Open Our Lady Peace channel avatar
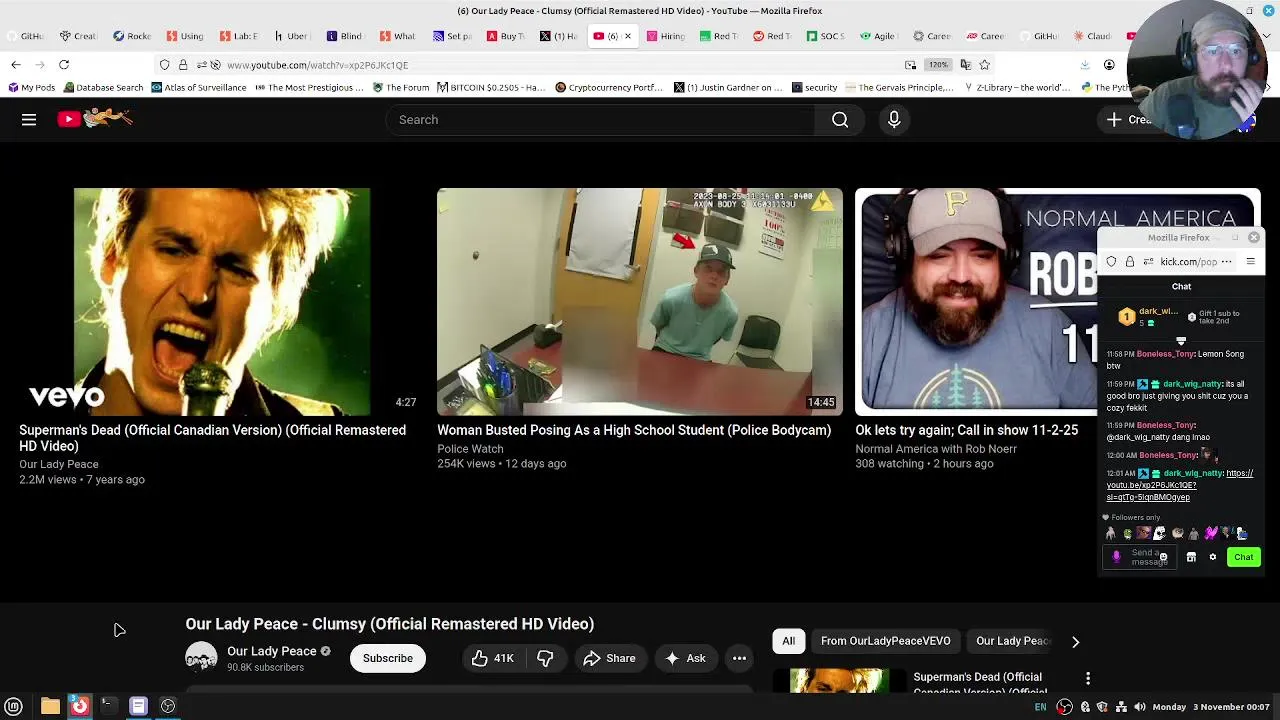This screenshot has height=720, width=1280. tap(201, 657)
